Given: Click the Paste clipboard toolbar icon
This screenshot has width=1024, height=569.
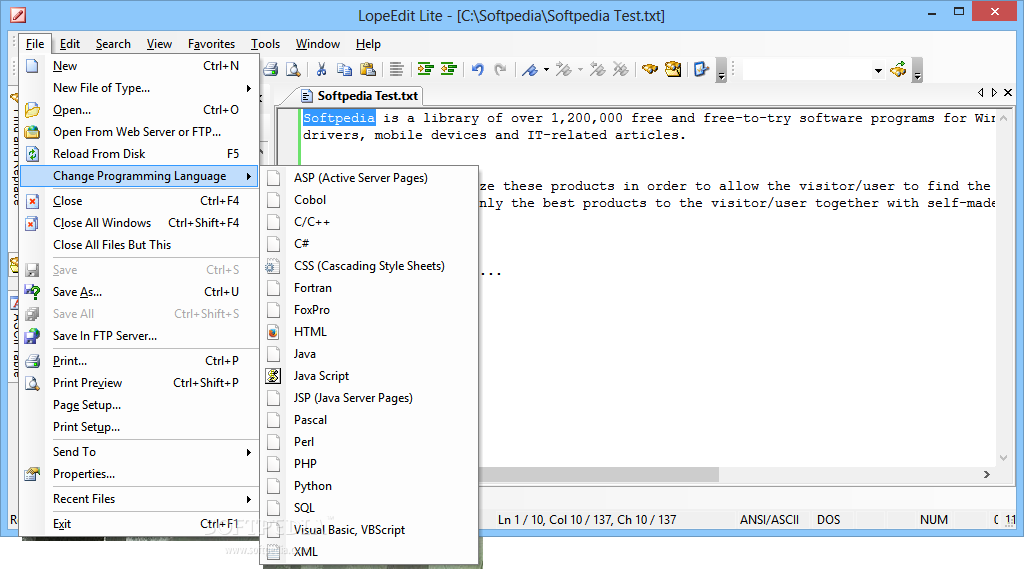Looking at the screenshot, I should (368, 69).
